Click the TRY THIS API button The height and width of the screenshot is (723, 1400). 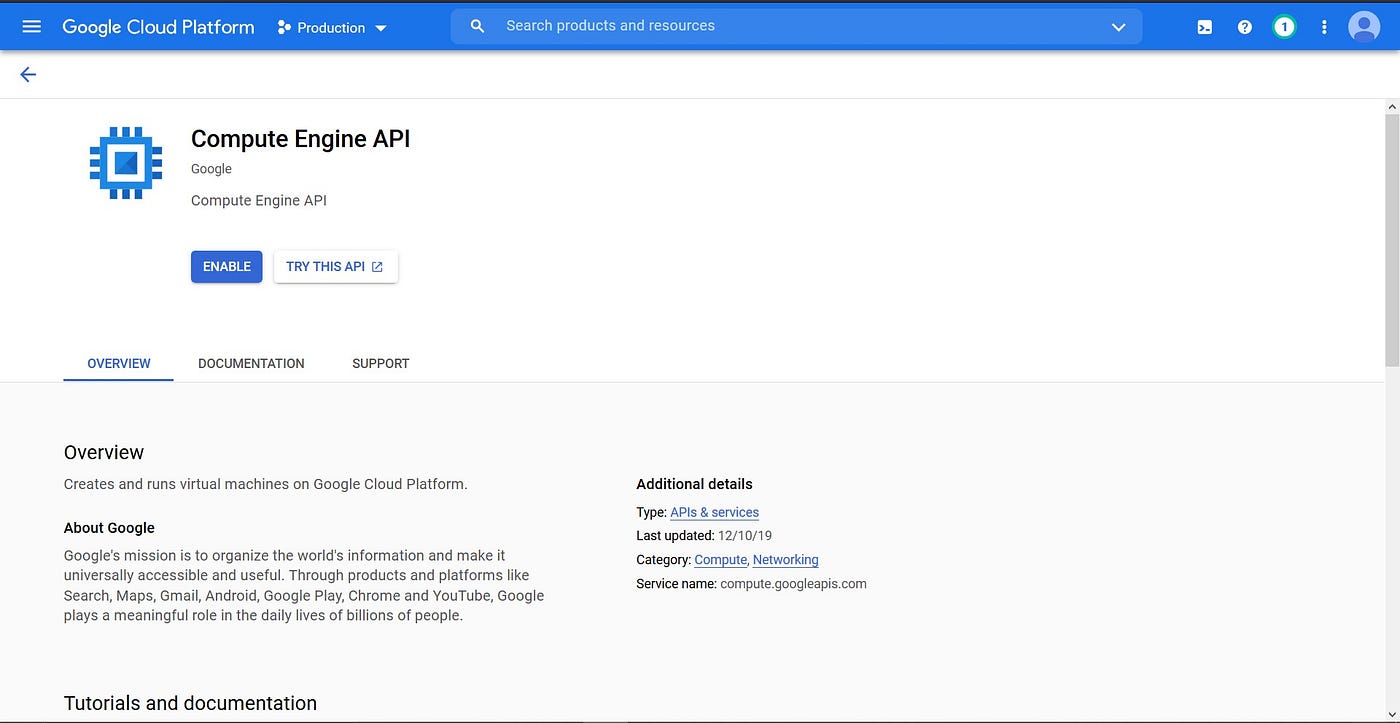click(335, 267)
